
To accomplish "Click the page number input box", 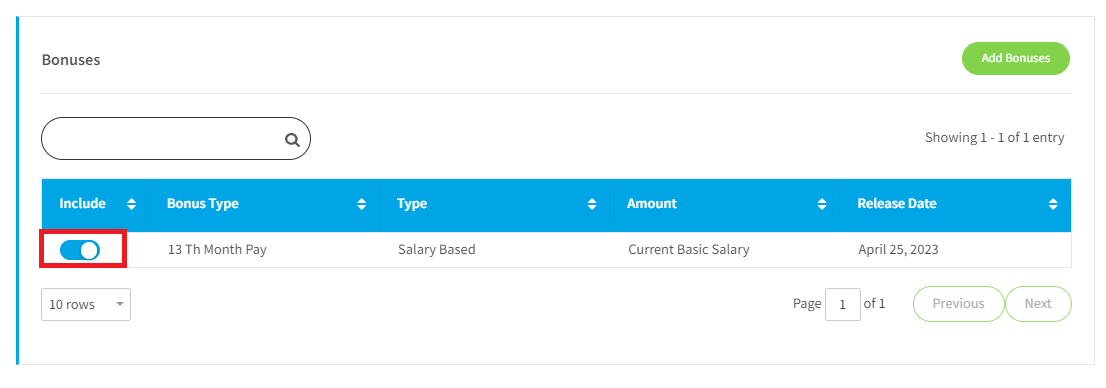I will tap(843, 305).
